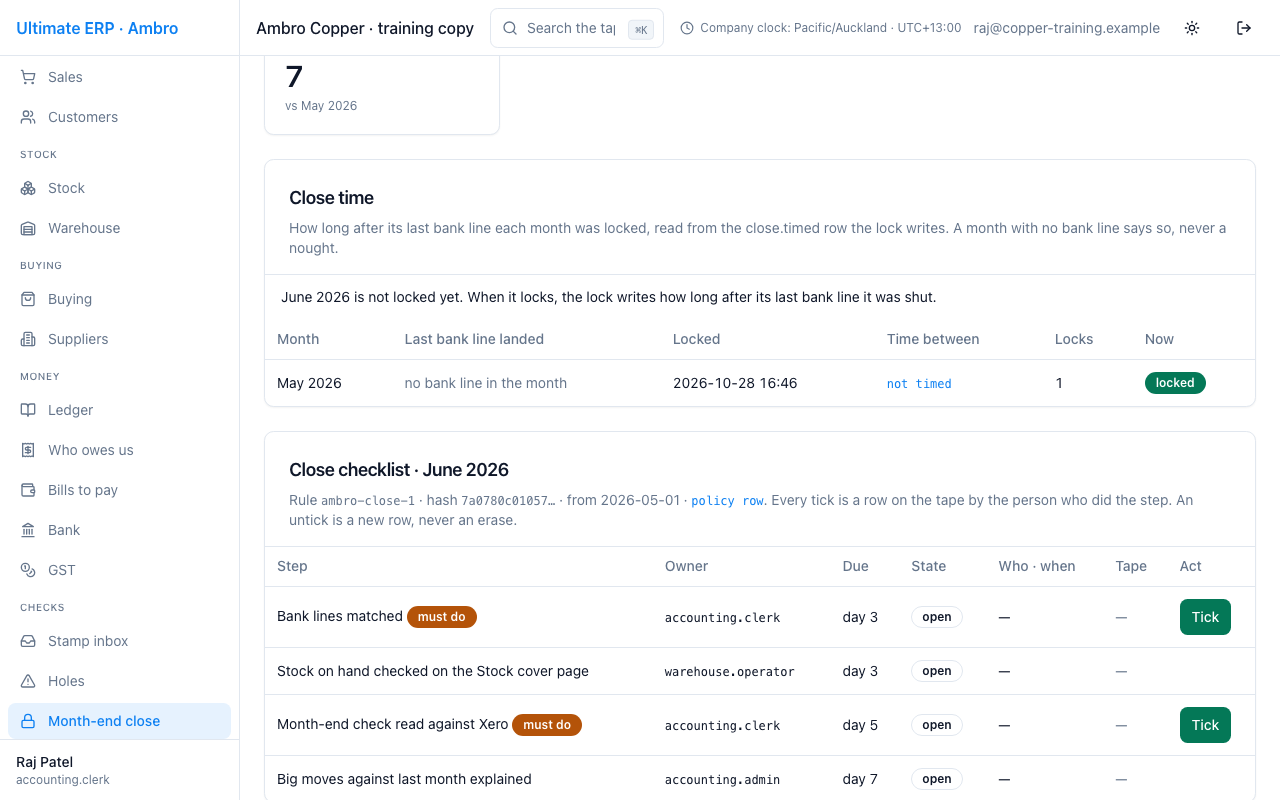
Task: Click the Month-end close lock icon
Action: tap(28, 721)
